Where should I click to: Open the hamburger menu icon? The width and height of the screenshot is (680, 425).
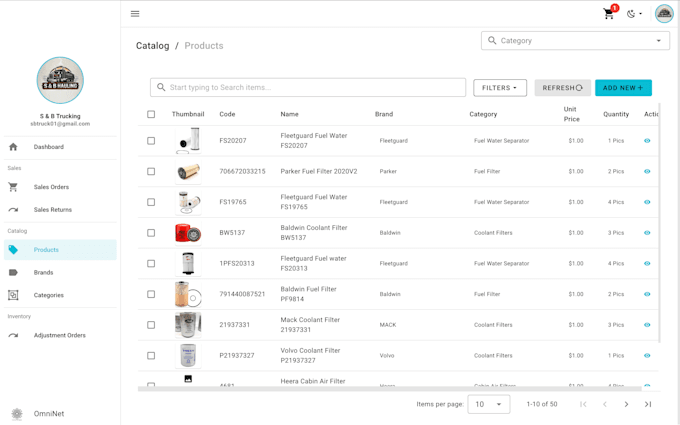[x=135, y=14]
